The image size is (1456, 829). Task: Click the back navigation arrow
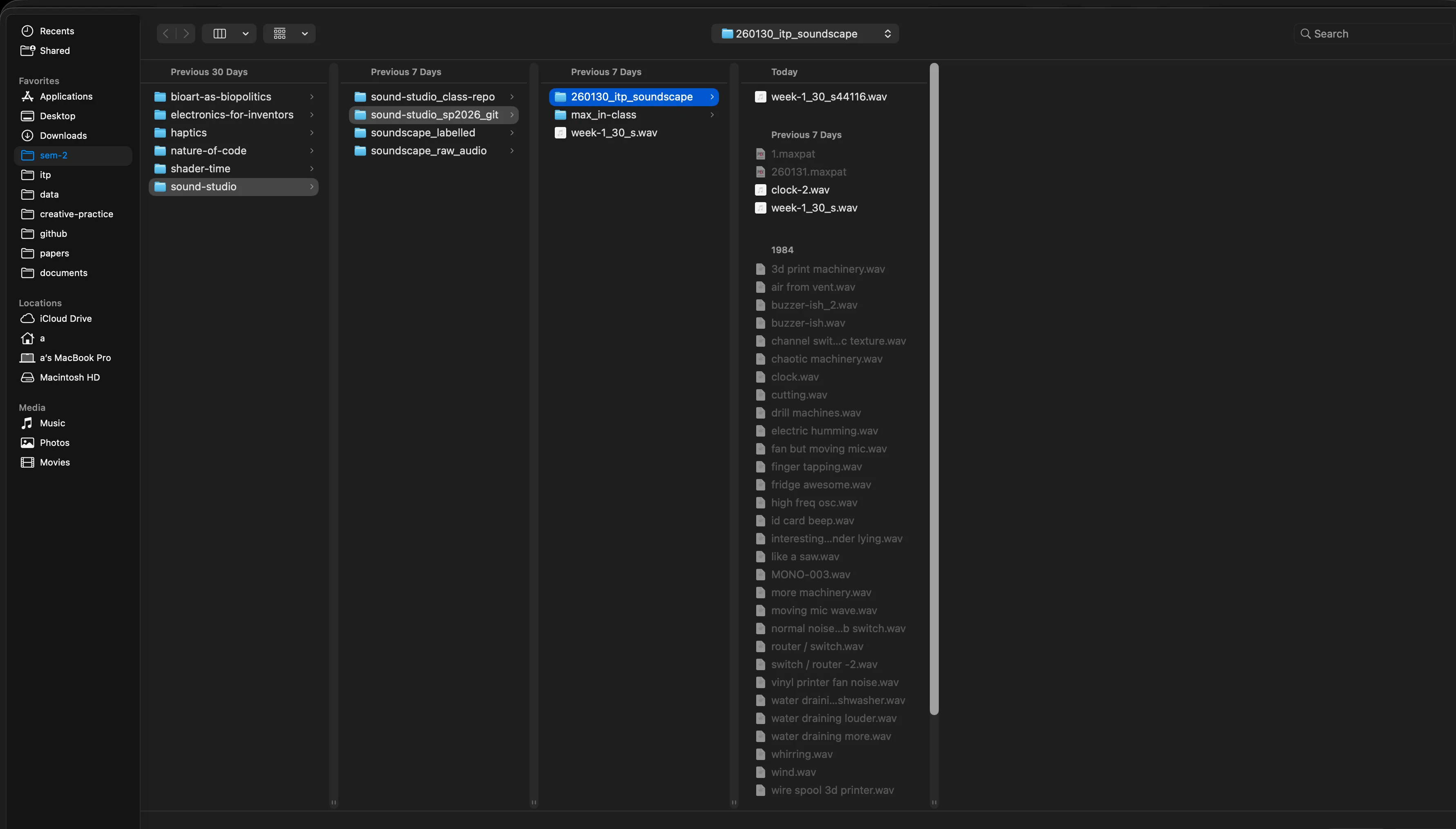pos(166,33)
